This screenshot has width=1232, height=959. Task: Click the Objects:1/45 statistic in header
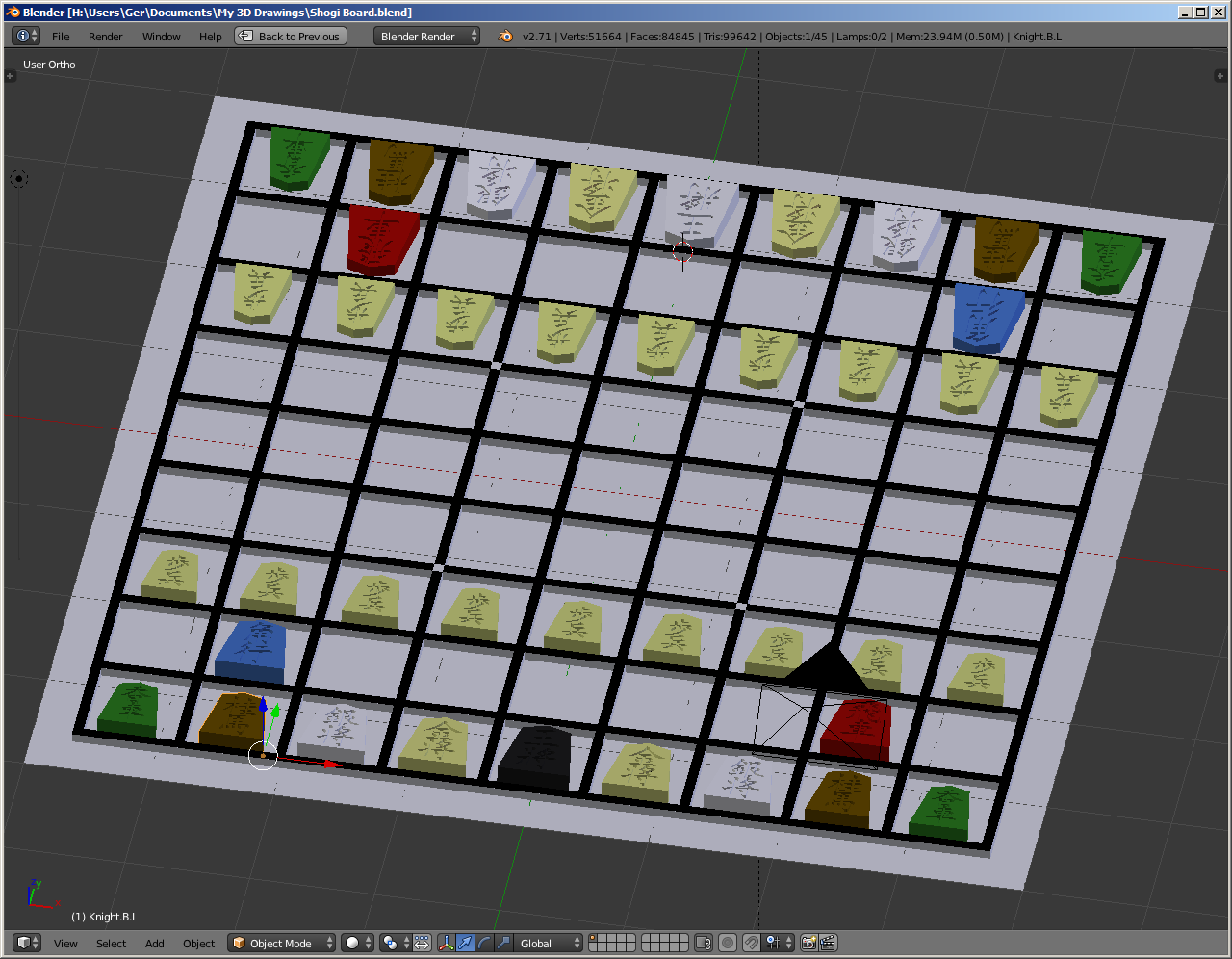796,37
